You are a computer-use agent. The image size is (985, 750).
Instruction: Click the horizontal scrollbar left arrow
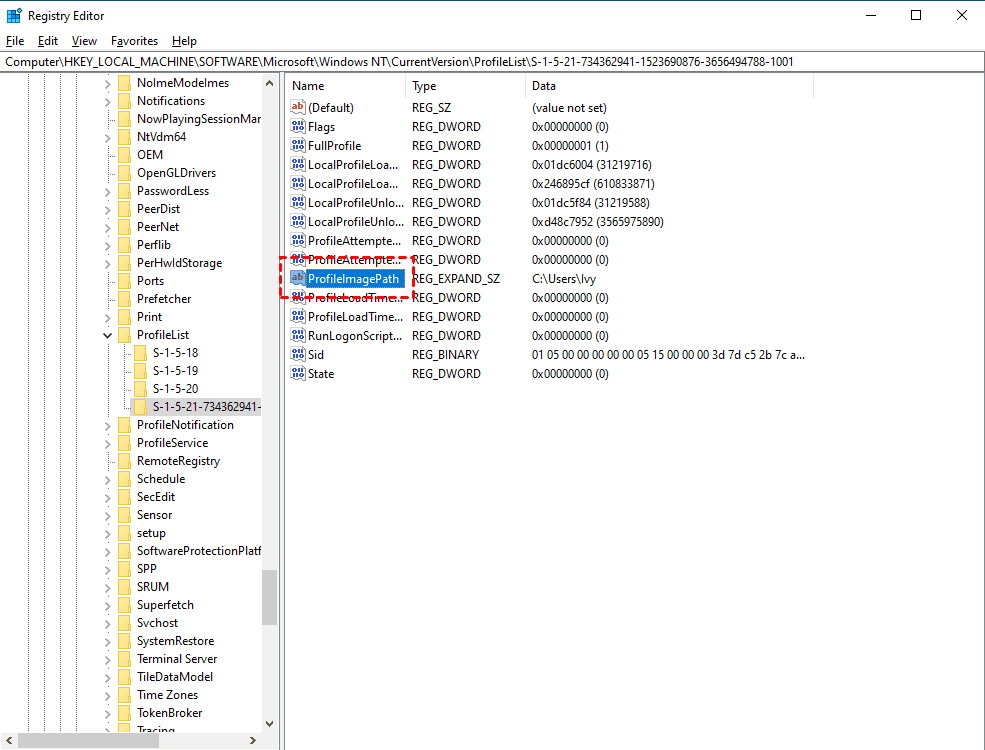pyautogui.click(x=9, y=741)
